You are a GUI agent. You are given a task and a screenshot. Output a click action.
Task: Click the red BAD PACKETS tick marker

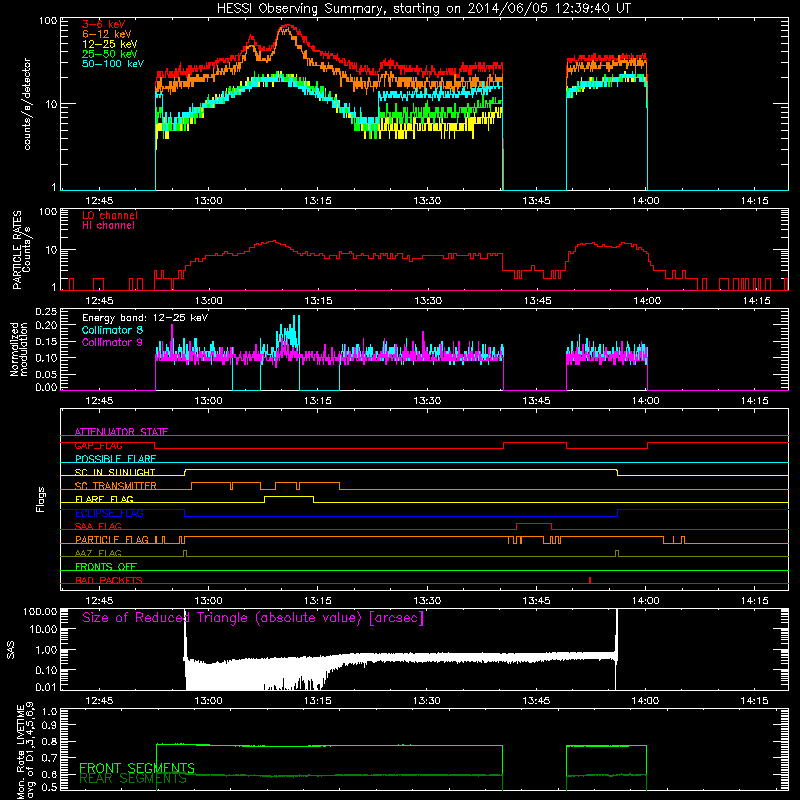[590, 580]
